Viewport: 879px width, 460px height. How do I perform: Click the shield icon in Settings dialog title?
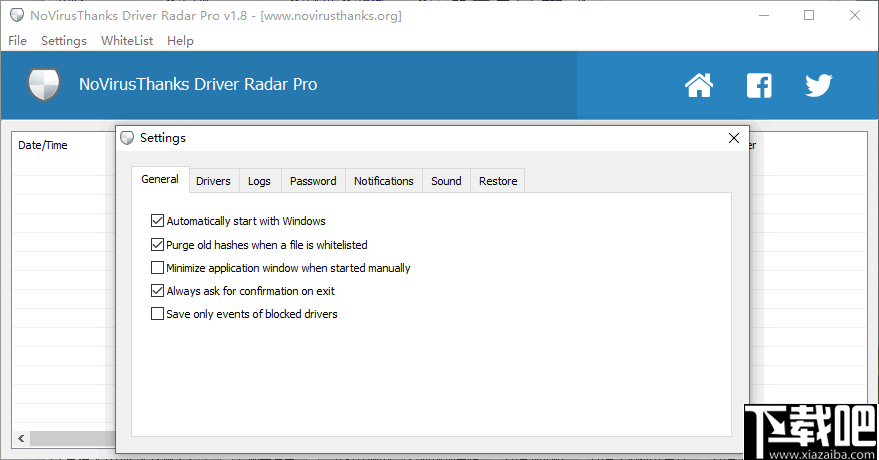[x=127, y=138]
